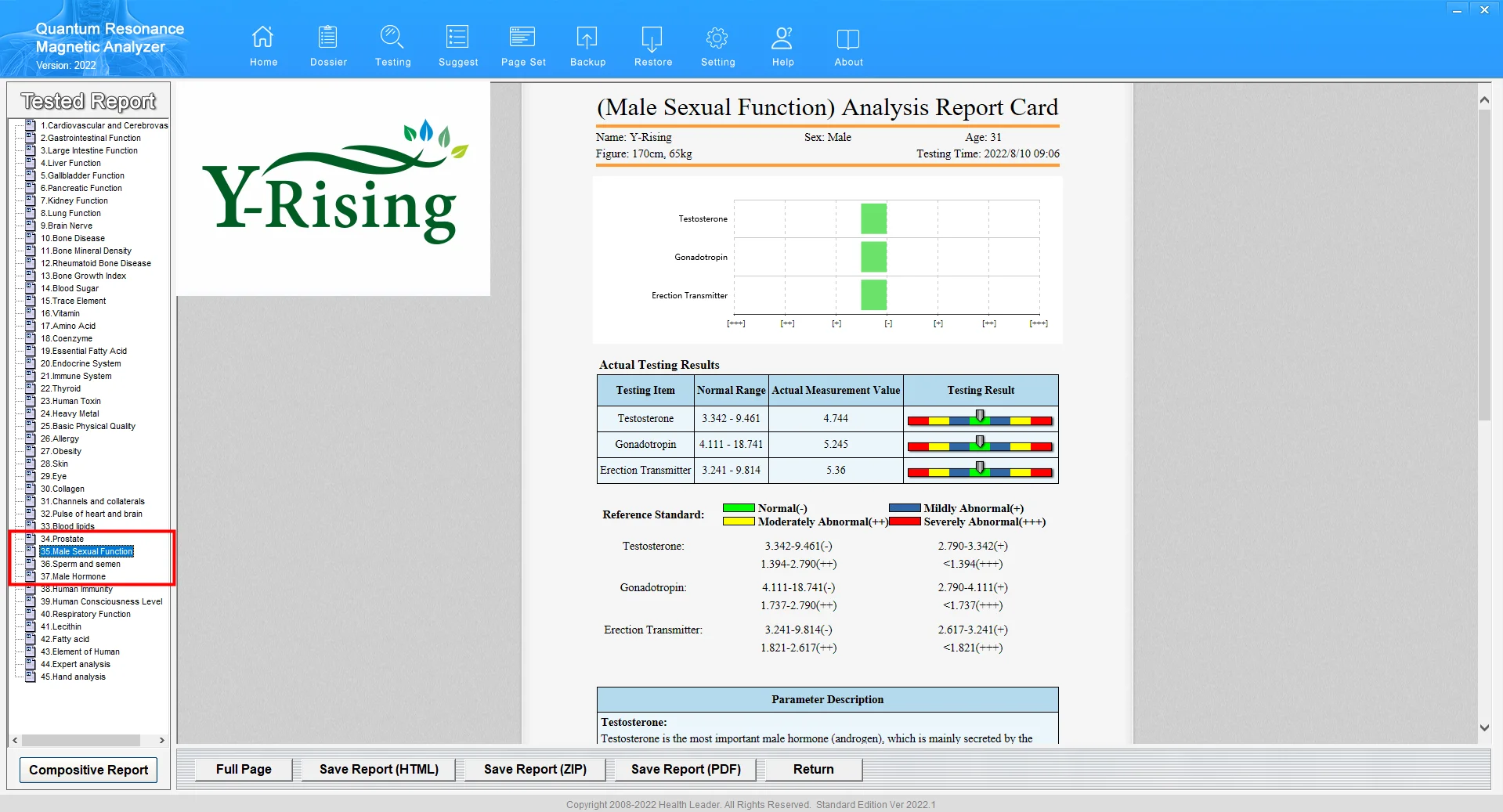Select the 15.Trace Element report

coord(73,301)
